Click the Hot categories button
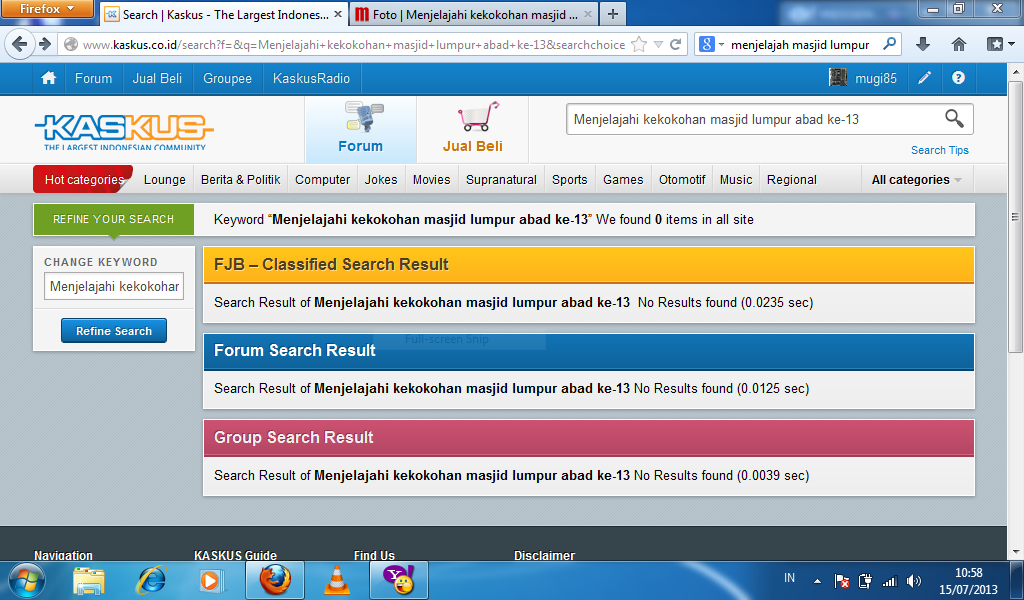Screen dimensions: 1024x600 (84, 180)
